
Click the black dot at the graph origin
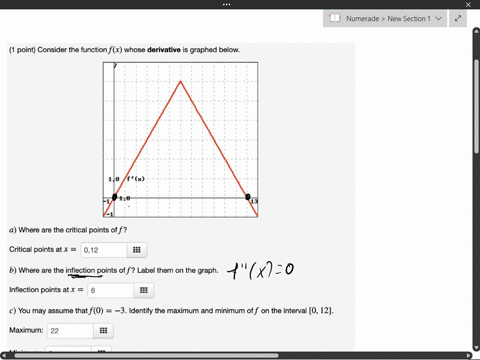tap(114, 197)
